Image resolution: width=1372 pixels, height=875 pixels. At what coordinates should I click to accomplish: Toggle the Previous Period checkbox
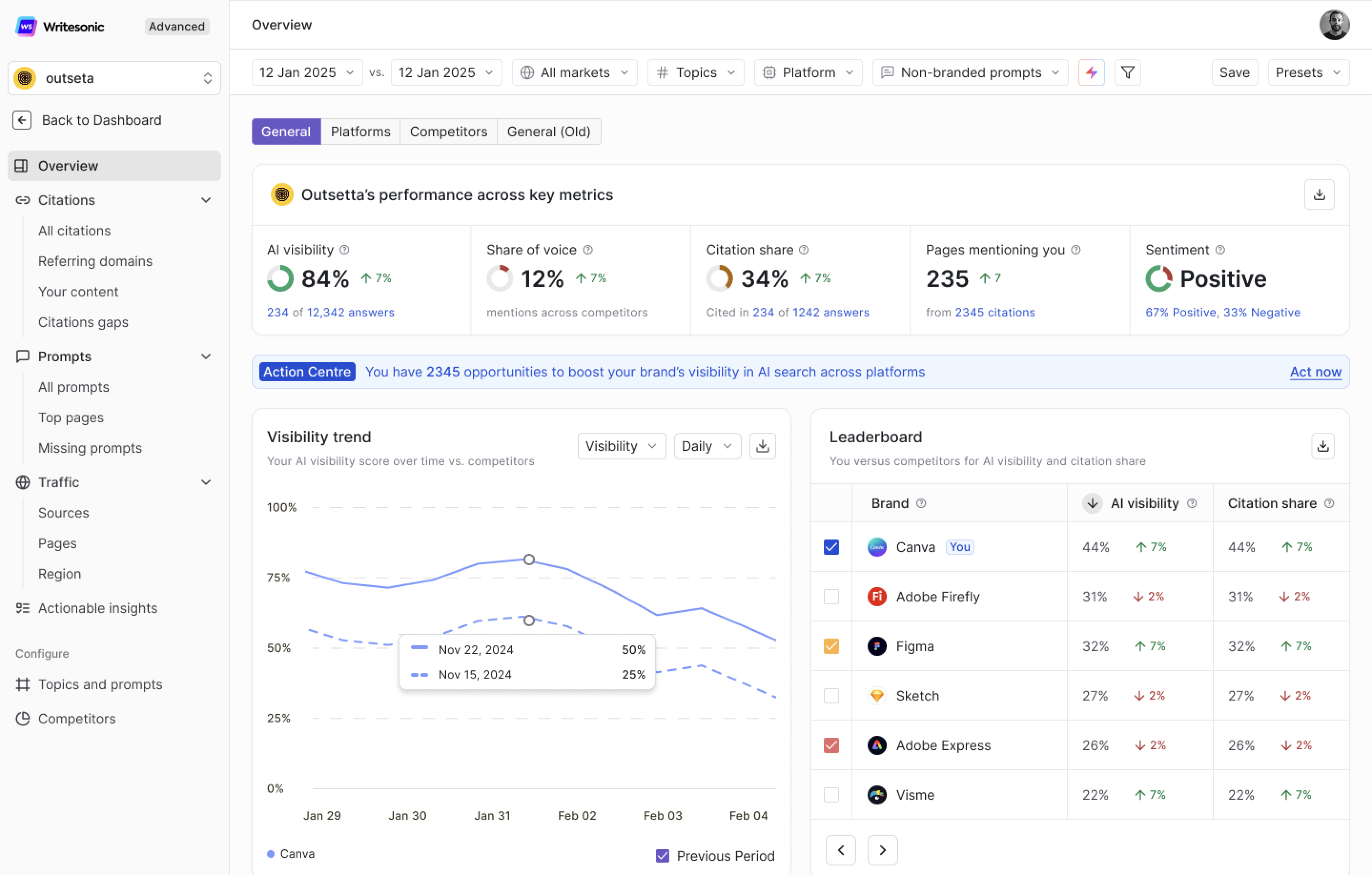click(x=662, y=855)
